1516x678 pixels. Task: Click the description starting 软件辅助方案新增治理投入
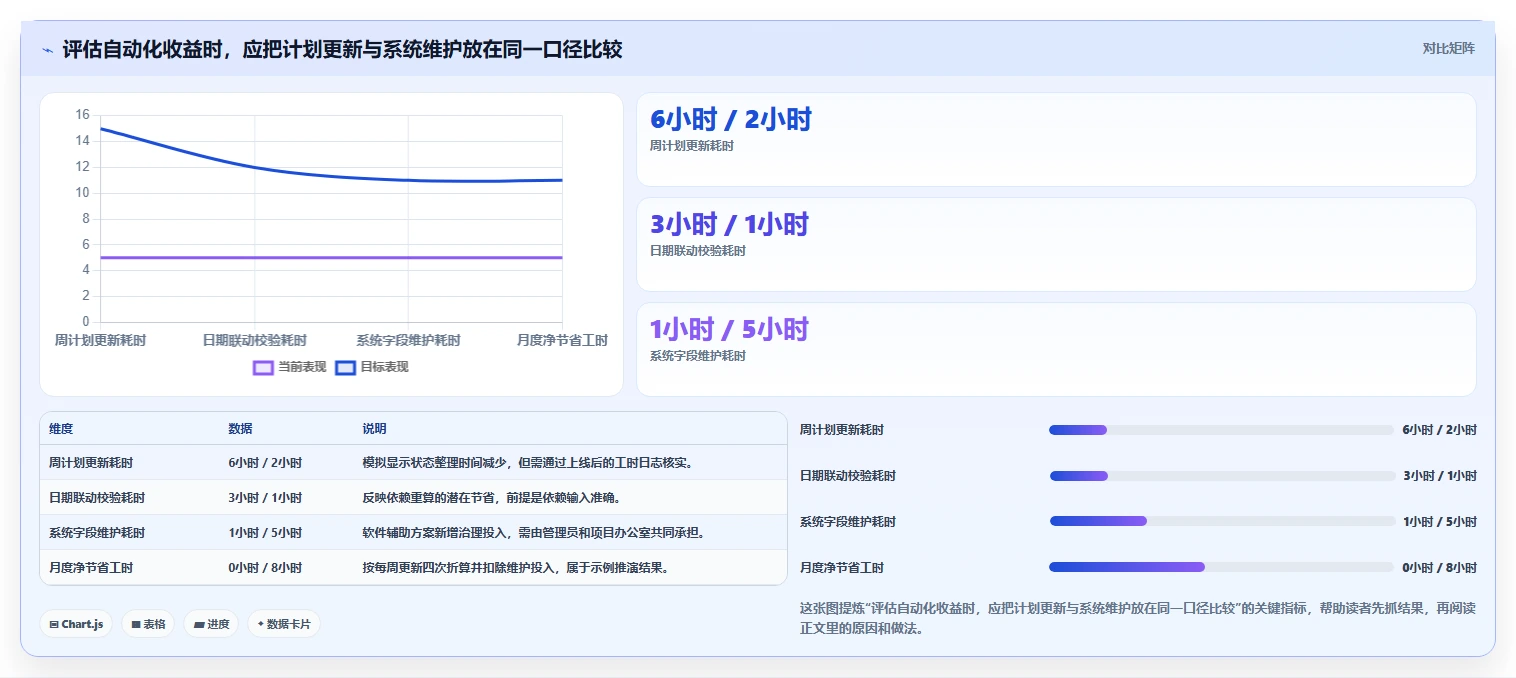coord(534,533)
